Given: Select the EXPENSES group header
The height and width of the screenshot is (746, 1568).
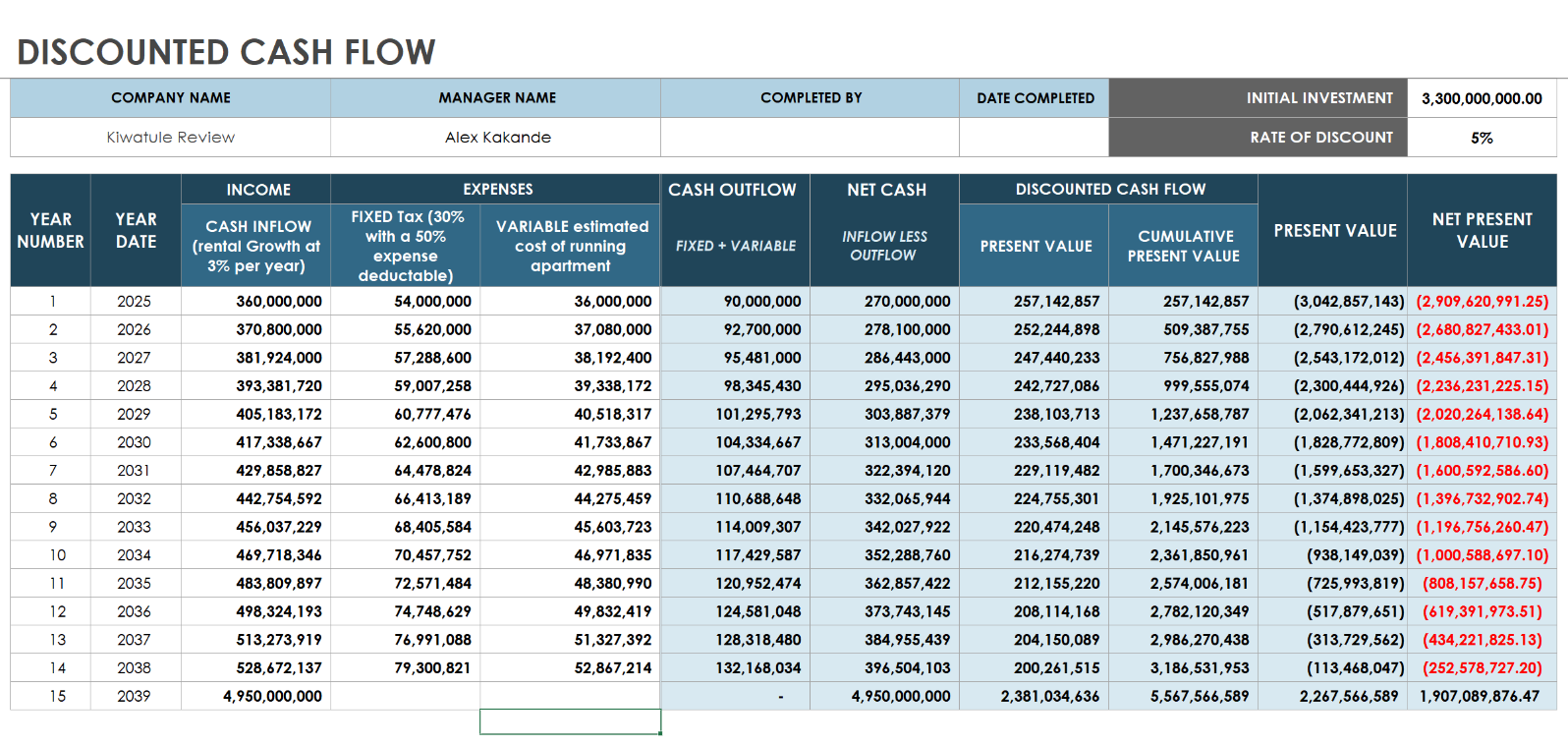Looking at the screenshot, I should pos(496,190).
